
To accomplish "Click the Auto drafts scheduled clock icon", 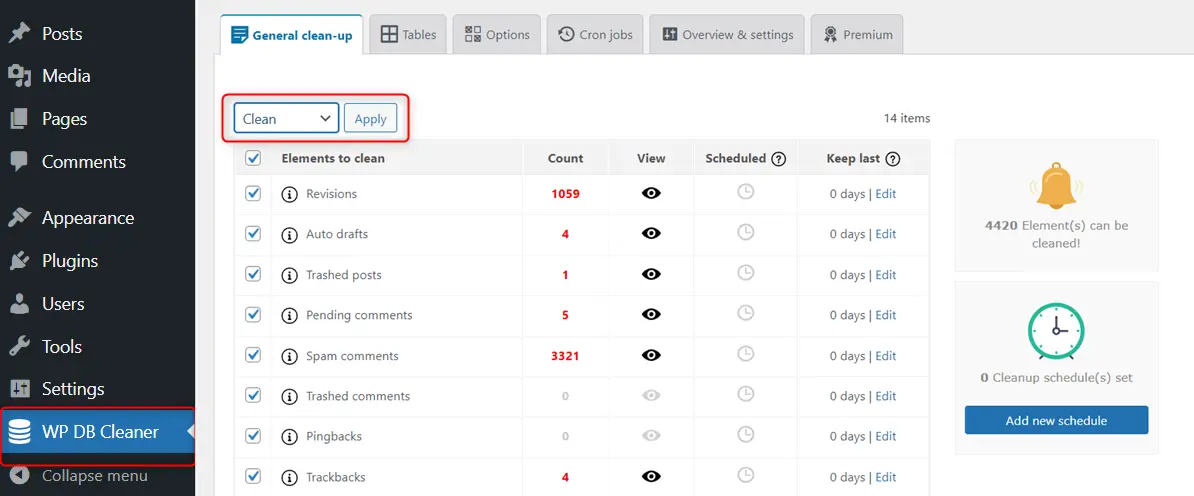I will (745, 232).
